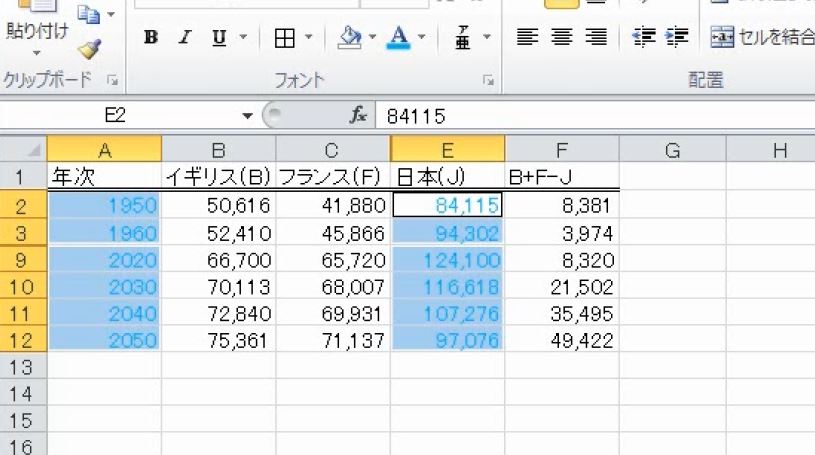Click the phonetic guide (furigana) icon
This screenshot has height=455, width=815.
pyautogui.click(x=462, y=37)
